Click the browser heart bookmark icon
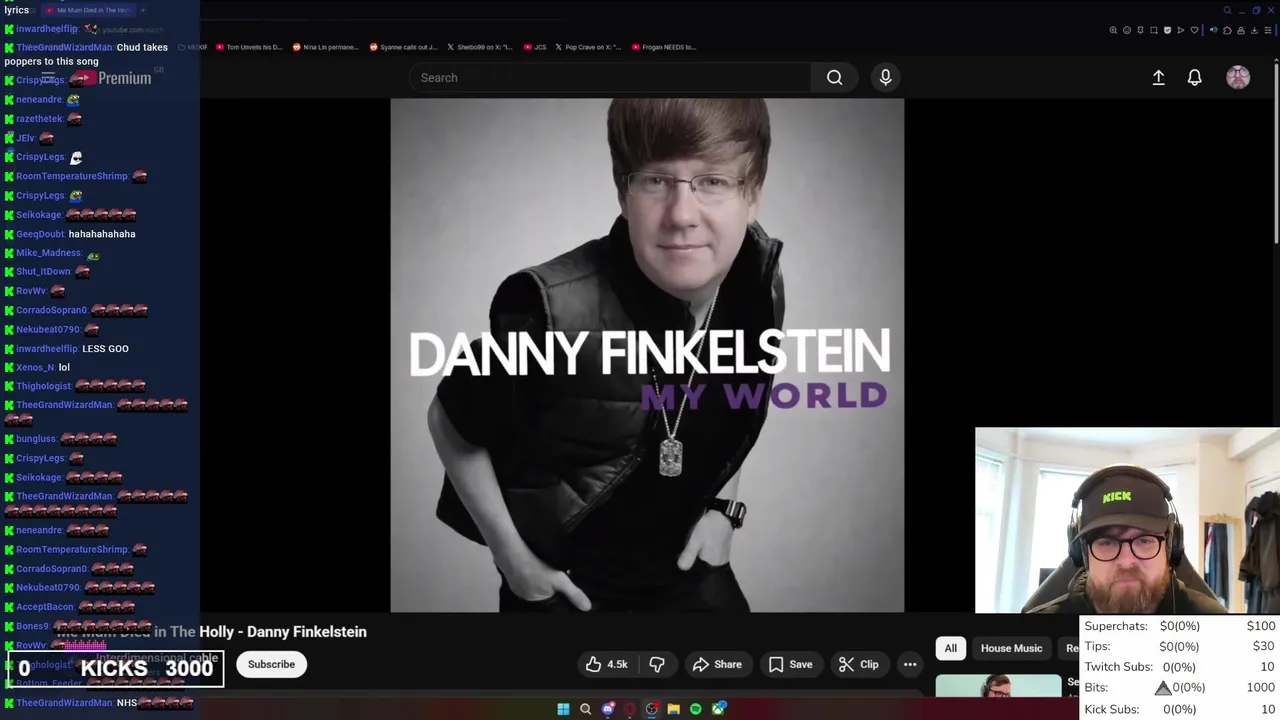Image resolution: width=1280 pixels, height=720 pixels. 1194,30
